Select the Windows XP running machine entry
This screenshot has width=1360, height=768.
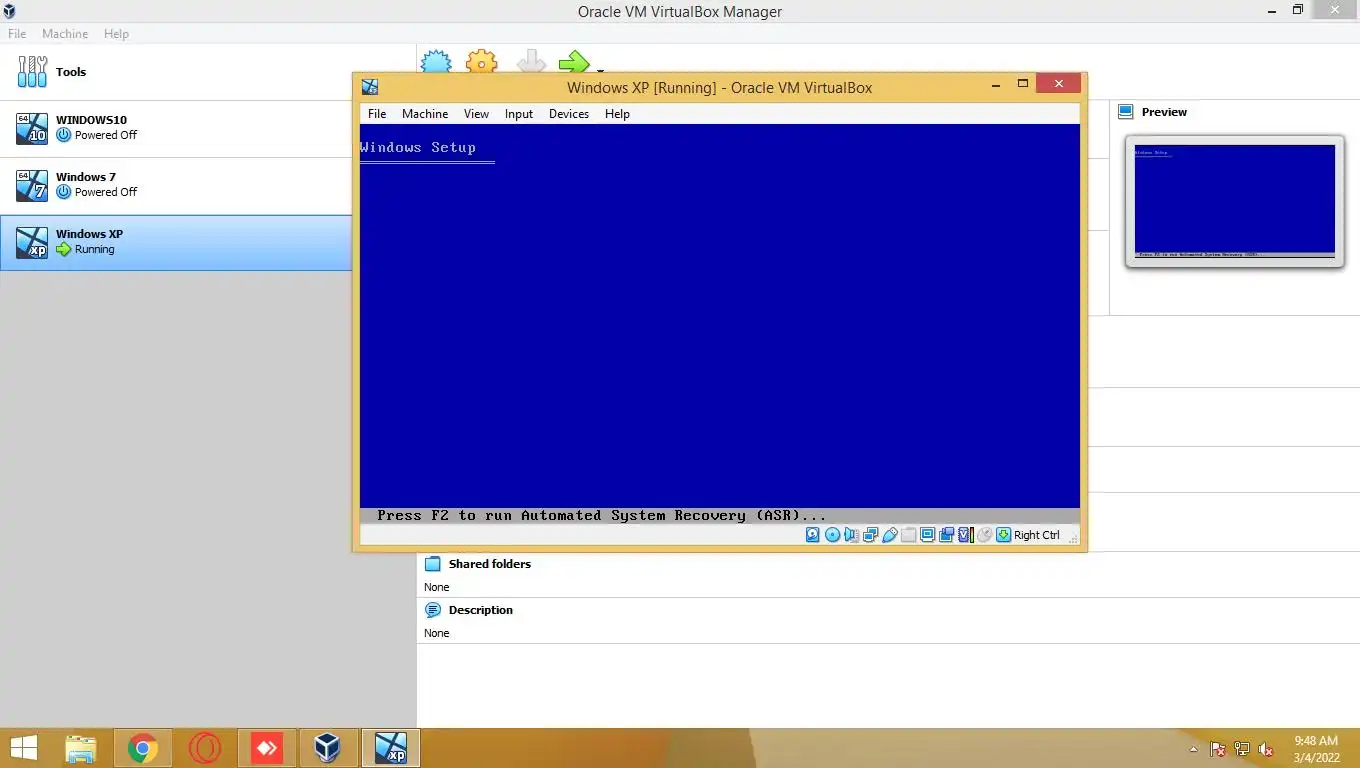(176, 242)
